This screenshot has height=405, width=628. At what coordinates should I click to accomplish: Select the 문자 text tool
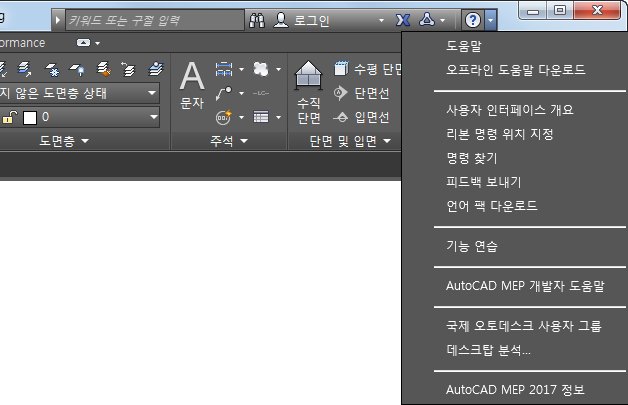pos(192,85)
